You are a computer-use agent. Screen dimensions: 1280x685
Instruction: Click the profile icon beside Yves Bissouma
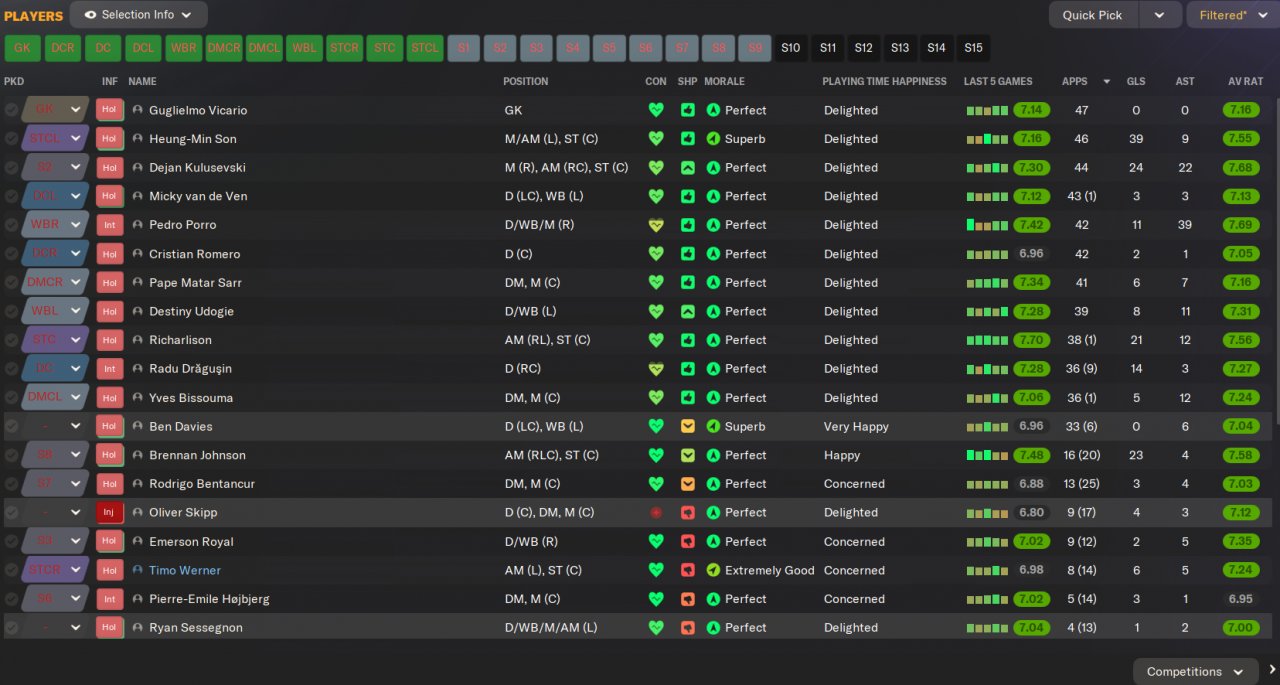click(138, 398)
